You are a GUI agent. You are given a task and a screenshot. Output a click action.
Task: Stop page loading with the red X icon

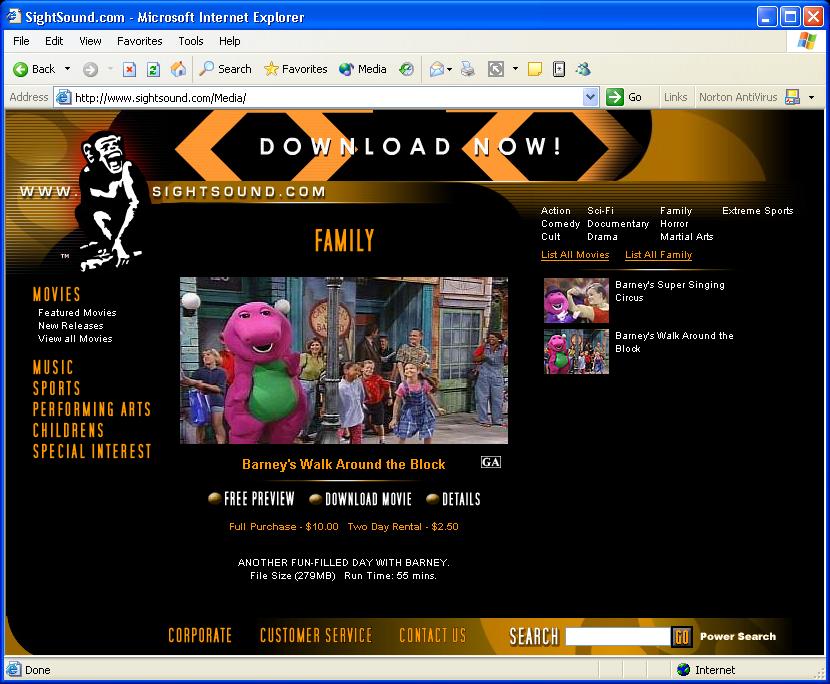point(129,69)
